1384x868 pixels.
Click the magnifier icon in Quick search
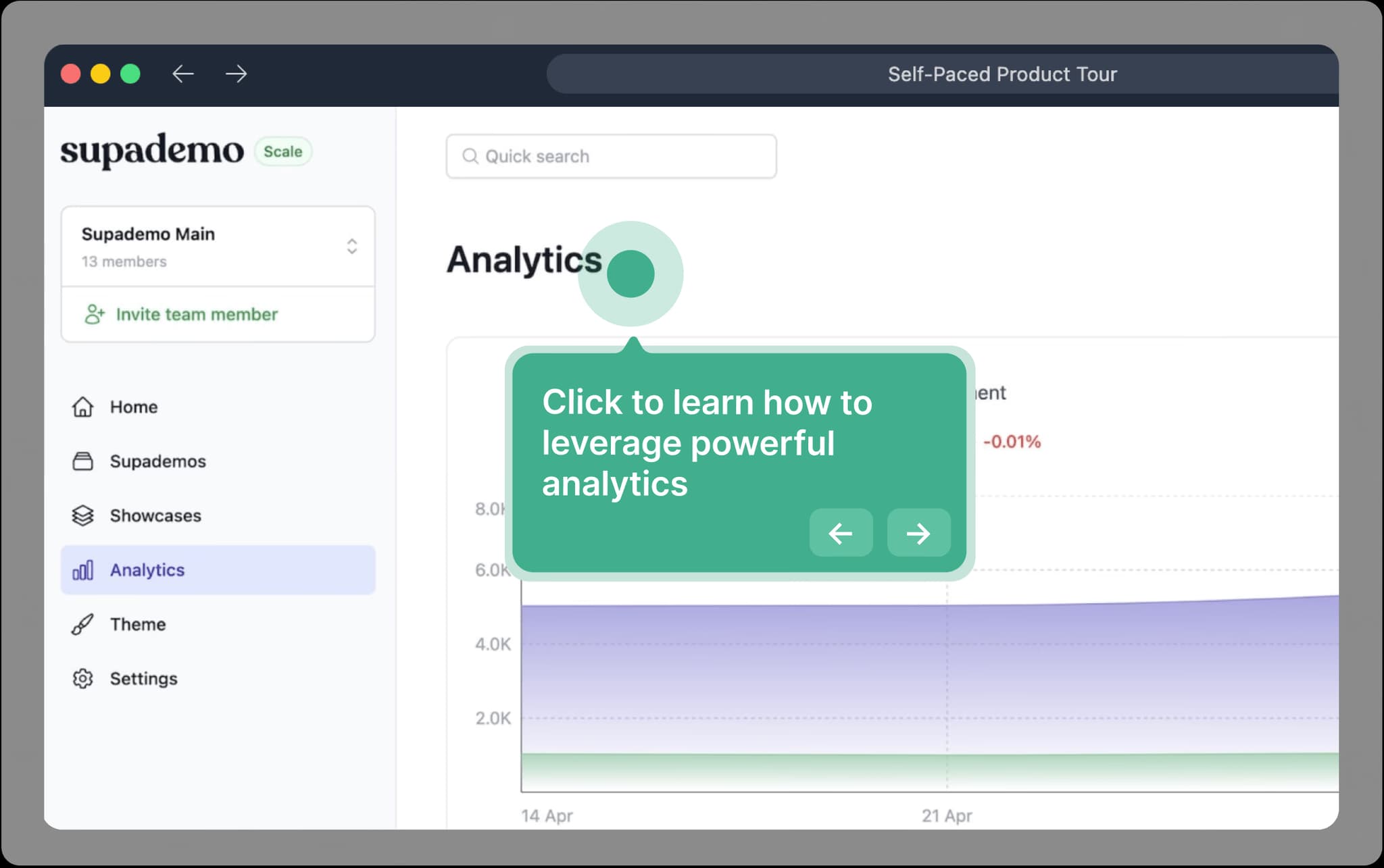(x=470, y=156)
